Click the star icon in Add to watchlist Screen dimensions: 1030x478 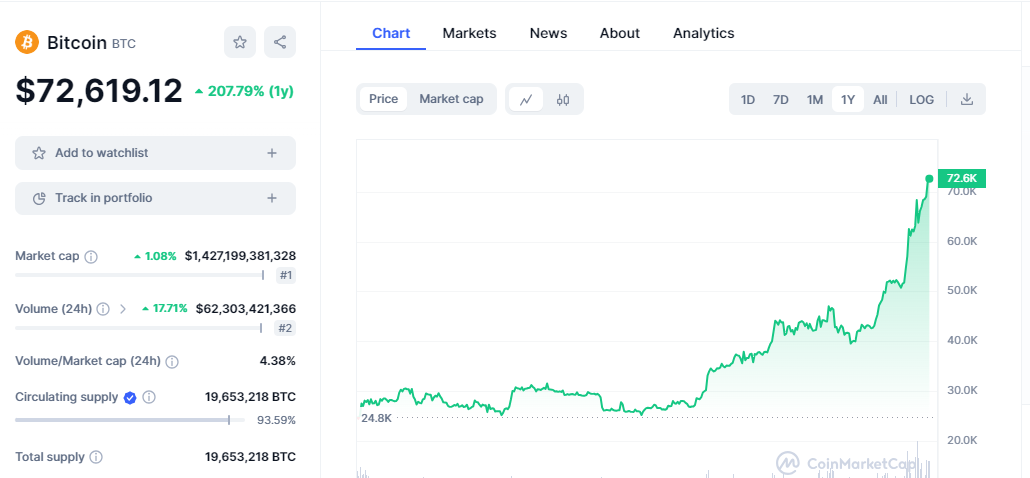(x=39, y=153)
